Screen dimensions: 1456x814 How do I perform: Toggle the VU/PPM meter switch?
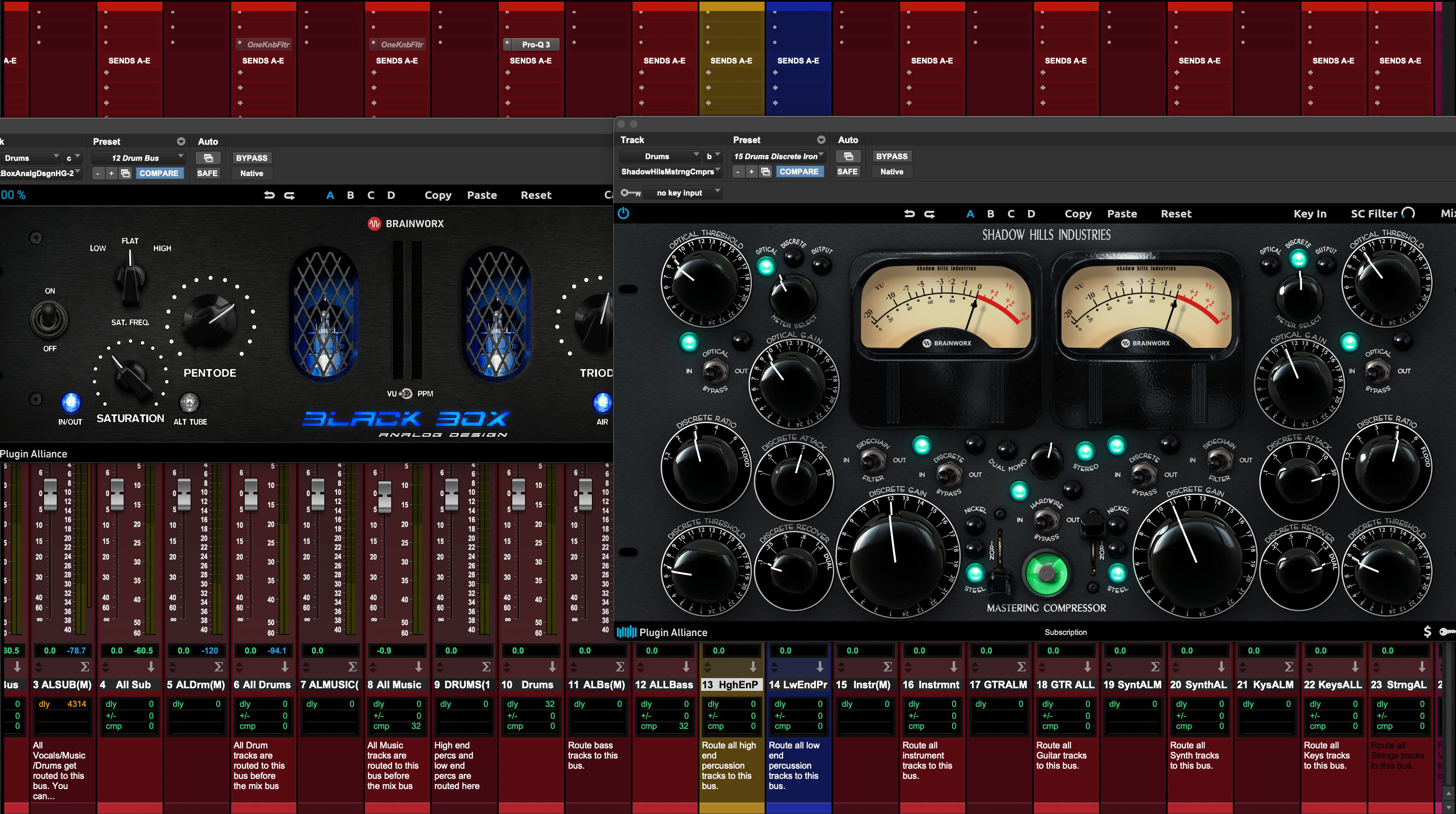coord(406,393)
